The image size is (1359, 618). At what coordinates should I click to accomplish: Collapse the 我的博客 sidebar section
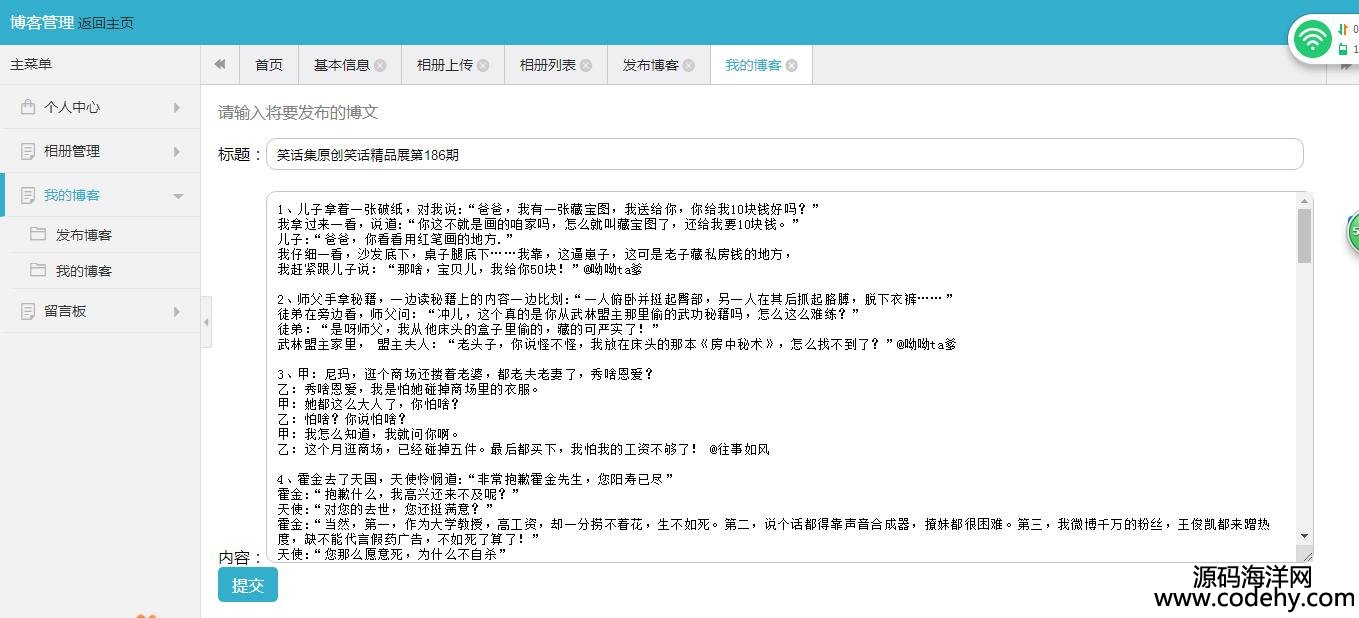100,195
